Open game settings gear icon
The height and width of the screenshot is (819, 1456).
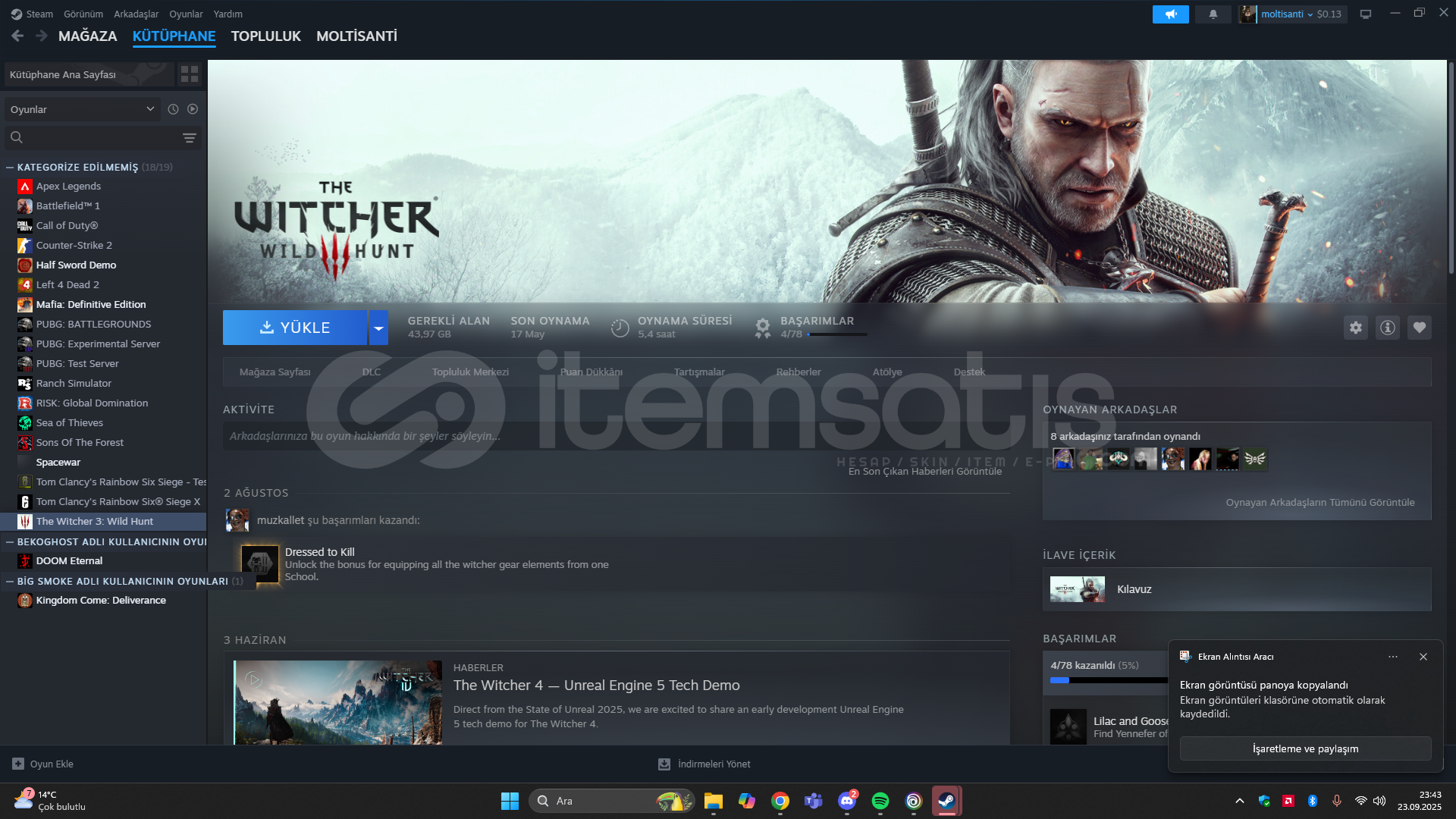pos(1355,328)
